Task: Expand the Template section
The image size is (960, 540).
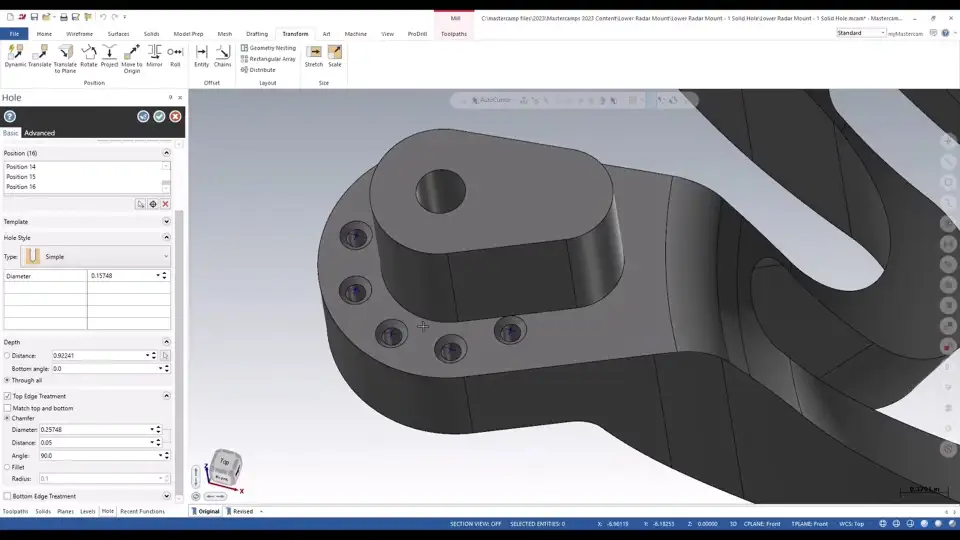Action: 167,222
